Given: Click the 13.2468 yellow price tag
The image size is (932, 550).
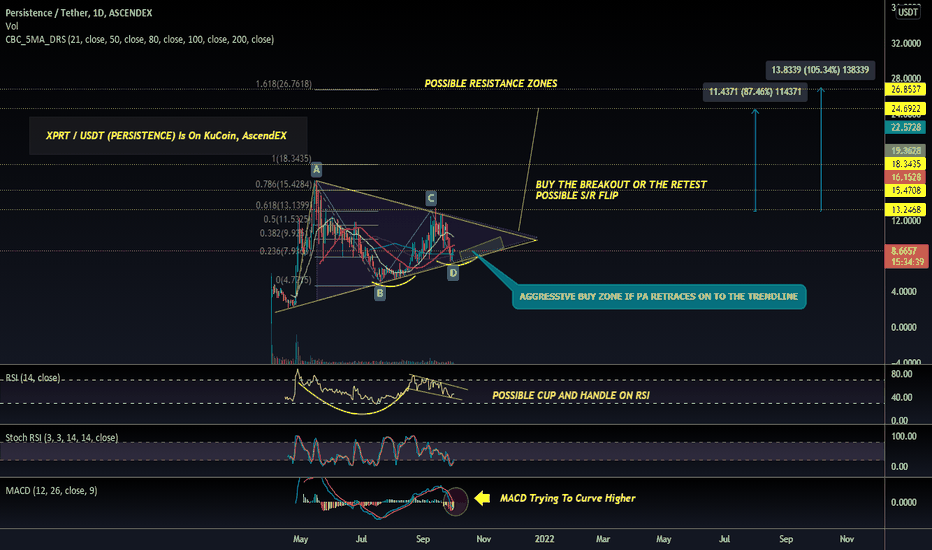Looking at the screenshot, I should (x=906, y=209).
